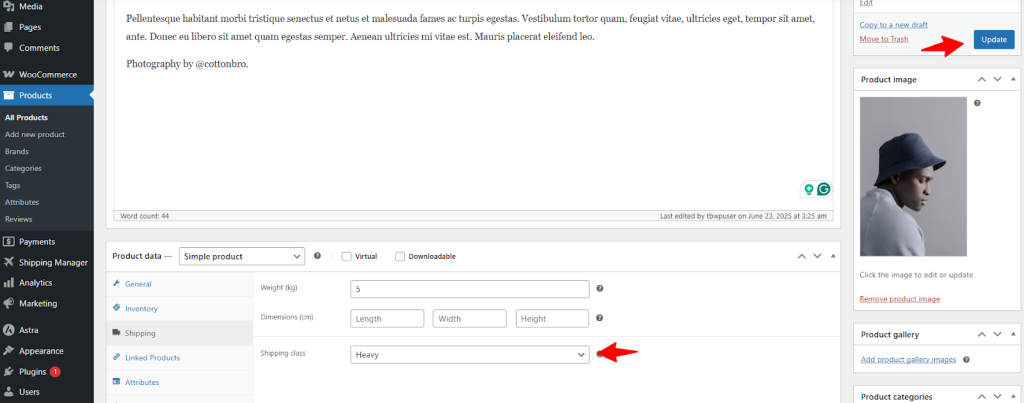The height and width of the screenshot is (403, 1024).
Task: Tick the Downloadable checkbox
Action: click(400, 256)
